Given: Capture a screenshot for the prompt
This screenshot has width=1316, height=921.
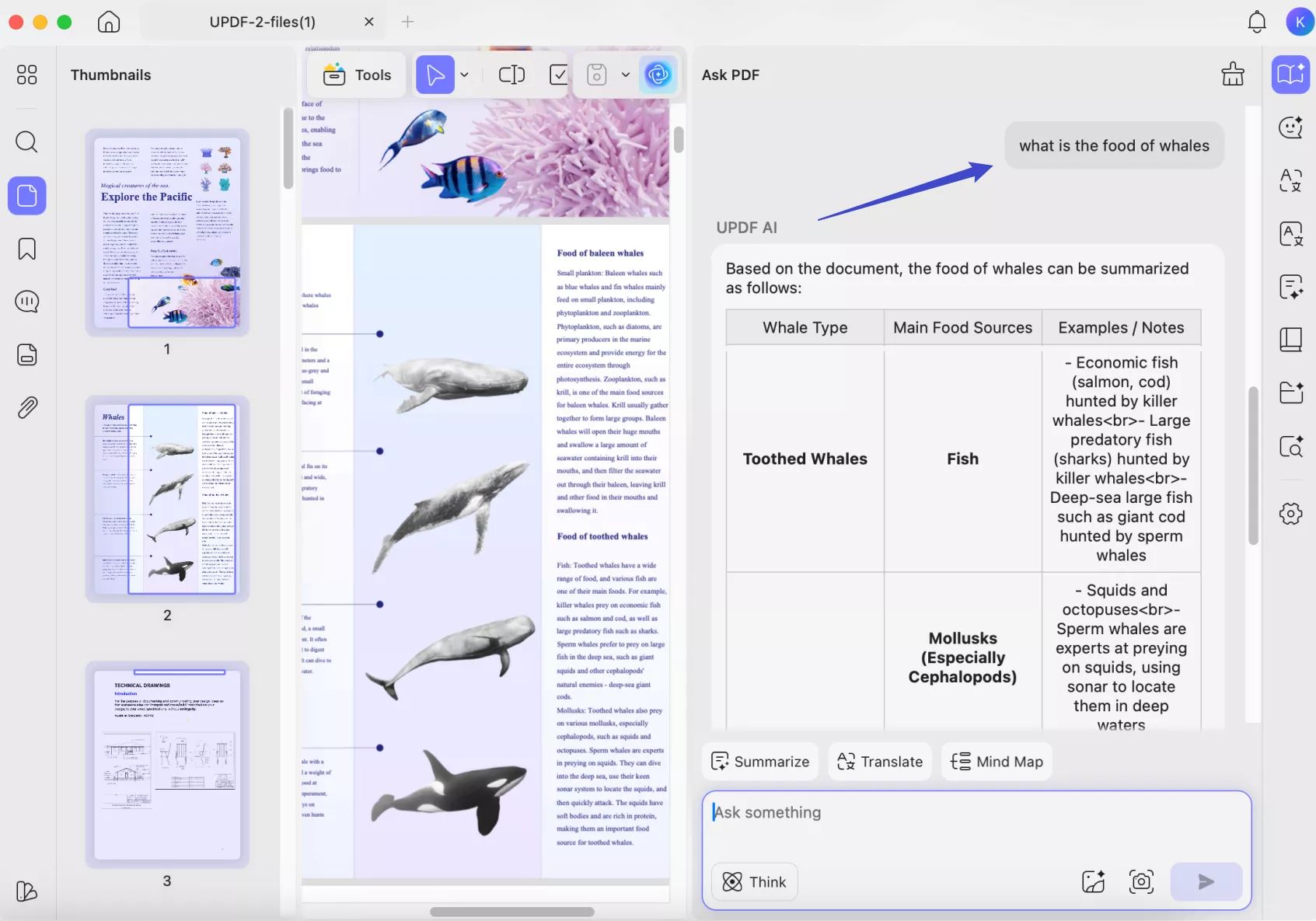Looking at the screenshot, I should [1141, 881].
